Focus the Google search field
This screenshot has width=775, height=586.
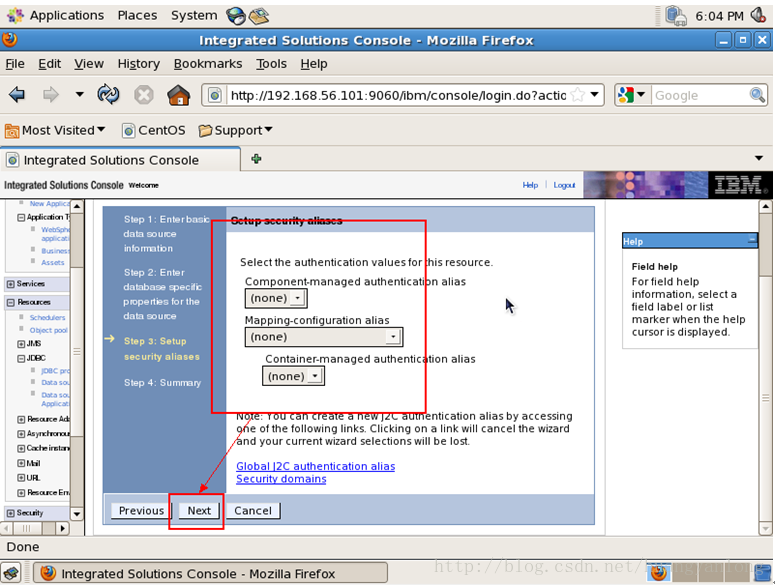click(700, 95)
